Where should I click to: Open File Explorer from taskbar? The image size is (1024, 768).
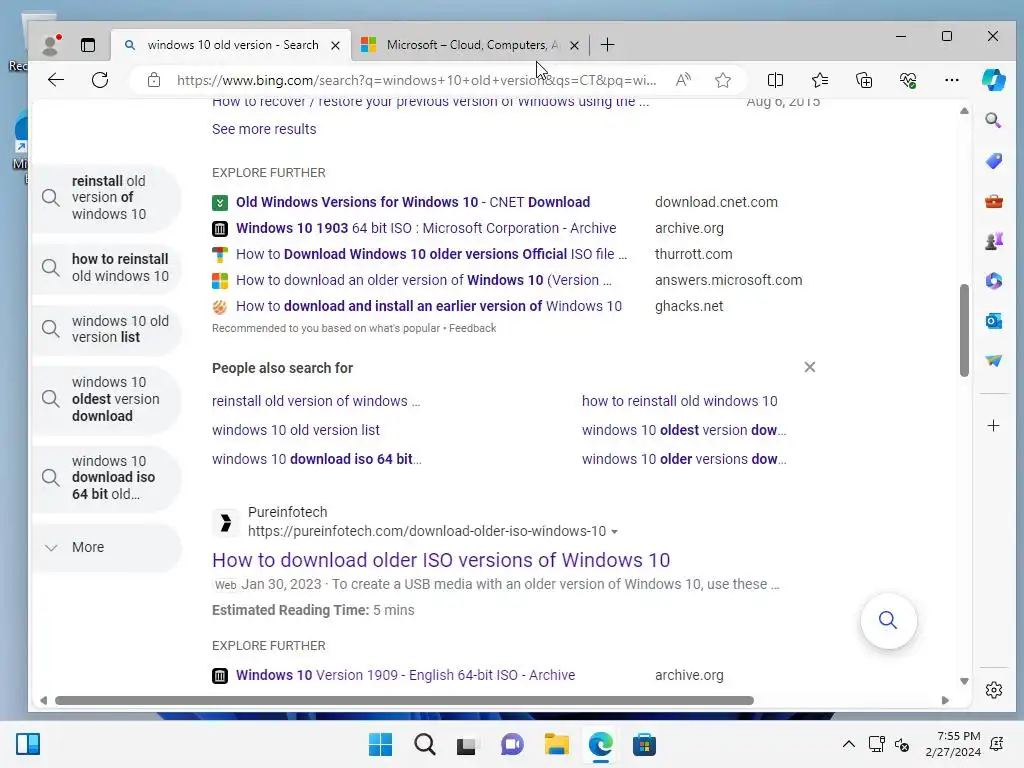556,744
